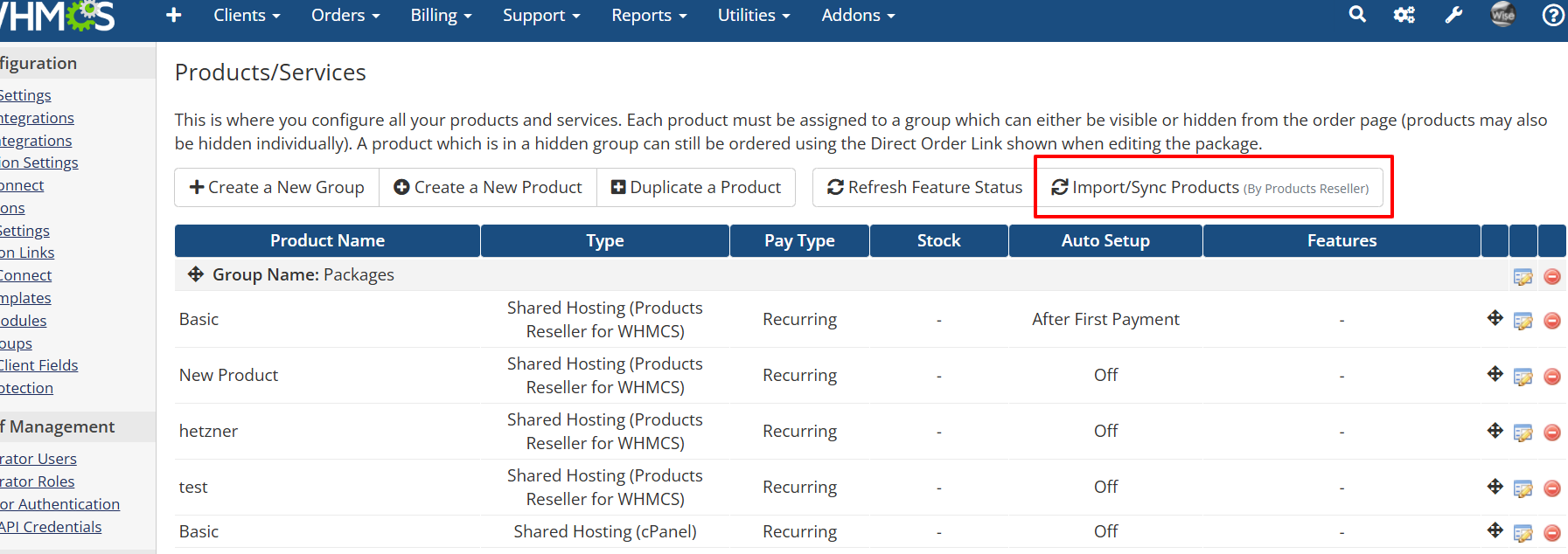
Task: Click Import/Sync Products button
Action: tap(1209, 187)
